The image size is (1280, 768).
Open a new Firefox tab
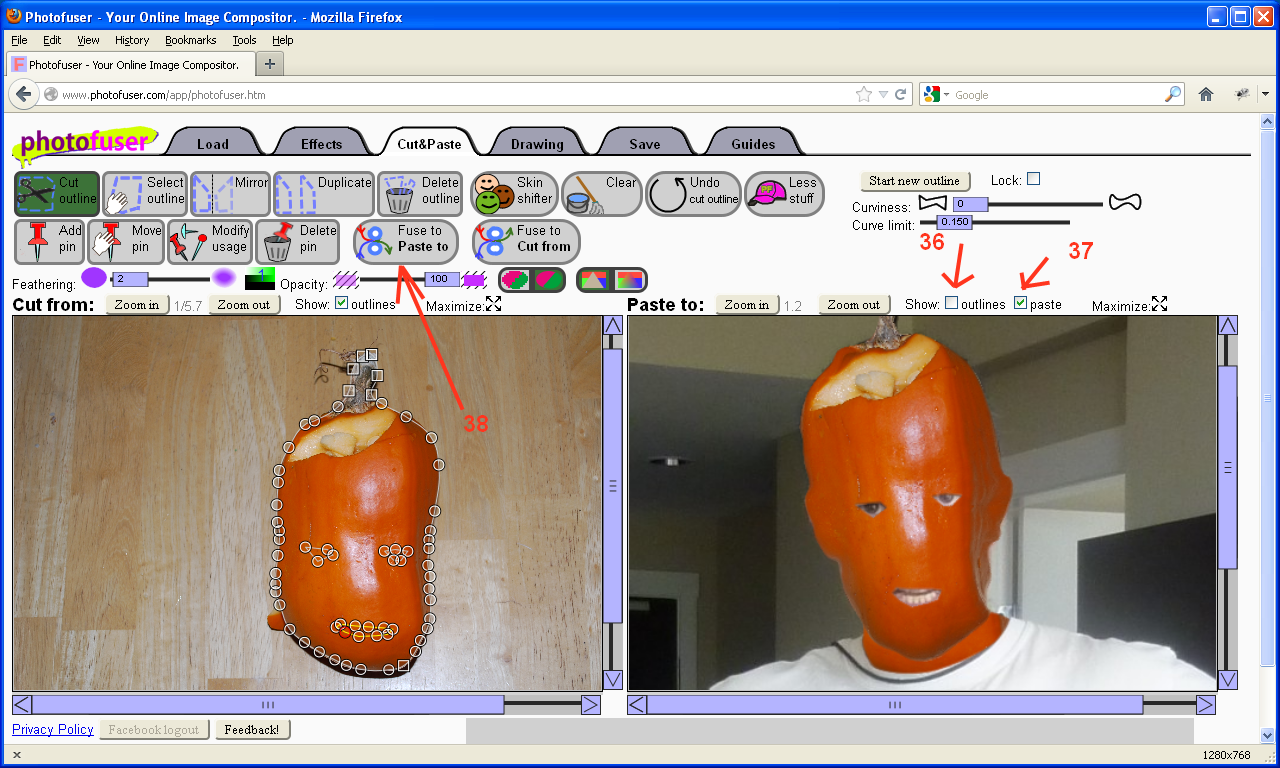[x=270, y=64]
